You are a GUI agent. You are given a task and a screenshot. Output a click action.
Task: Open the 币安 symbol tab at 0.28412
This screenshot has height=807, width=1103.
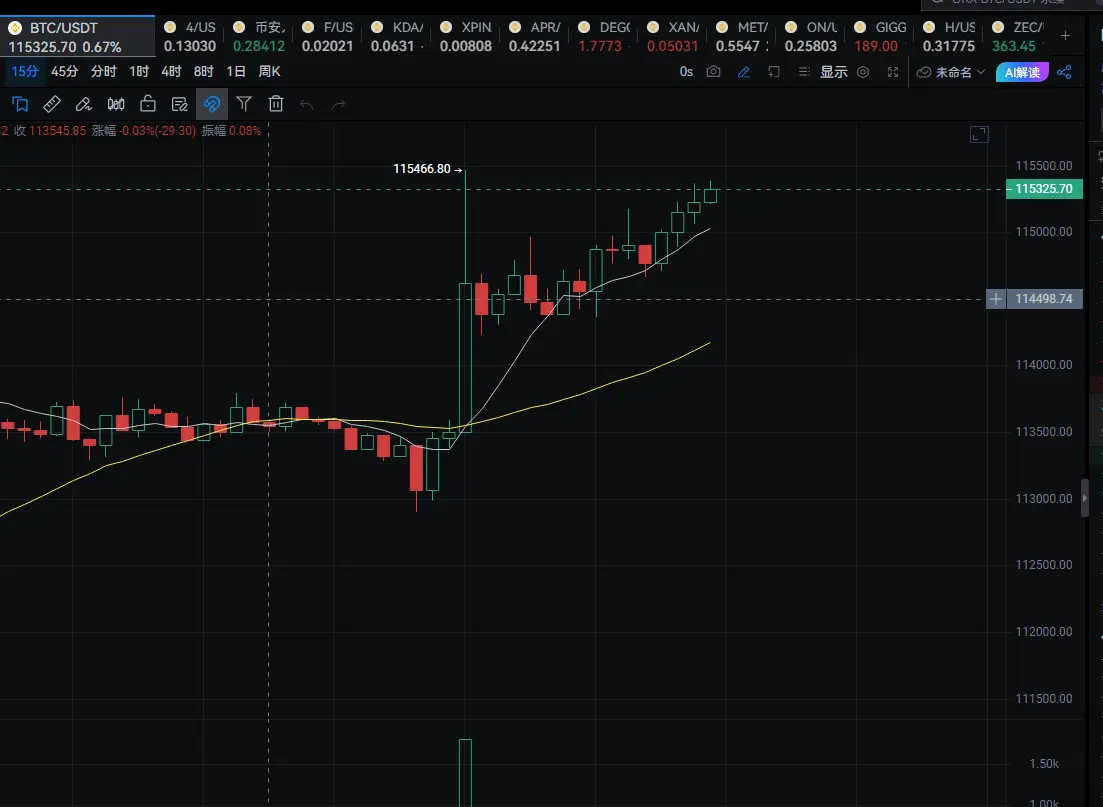[259, 37]
